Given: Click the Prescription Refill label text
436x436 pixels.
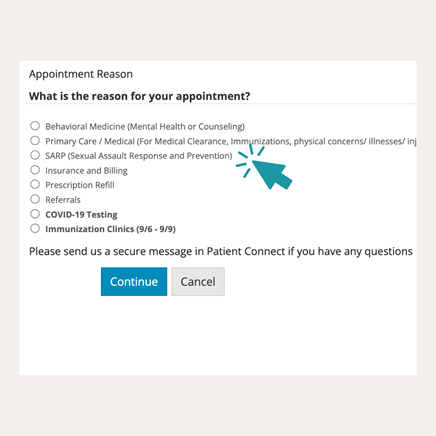Looking at the screenshot, I should 80,185.
